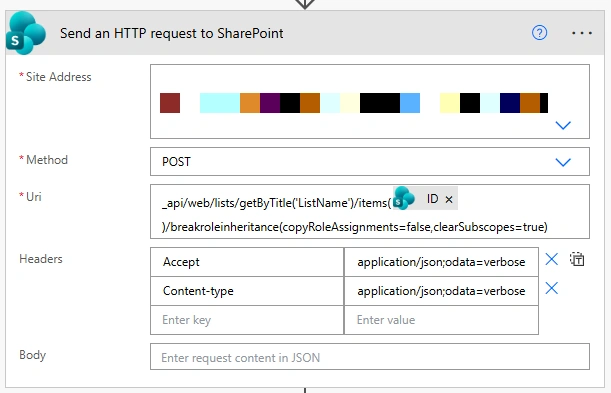Expand the Method dropdown
Image resolution: width=611 pixels, height=393 pixels.
pos(563,162)
